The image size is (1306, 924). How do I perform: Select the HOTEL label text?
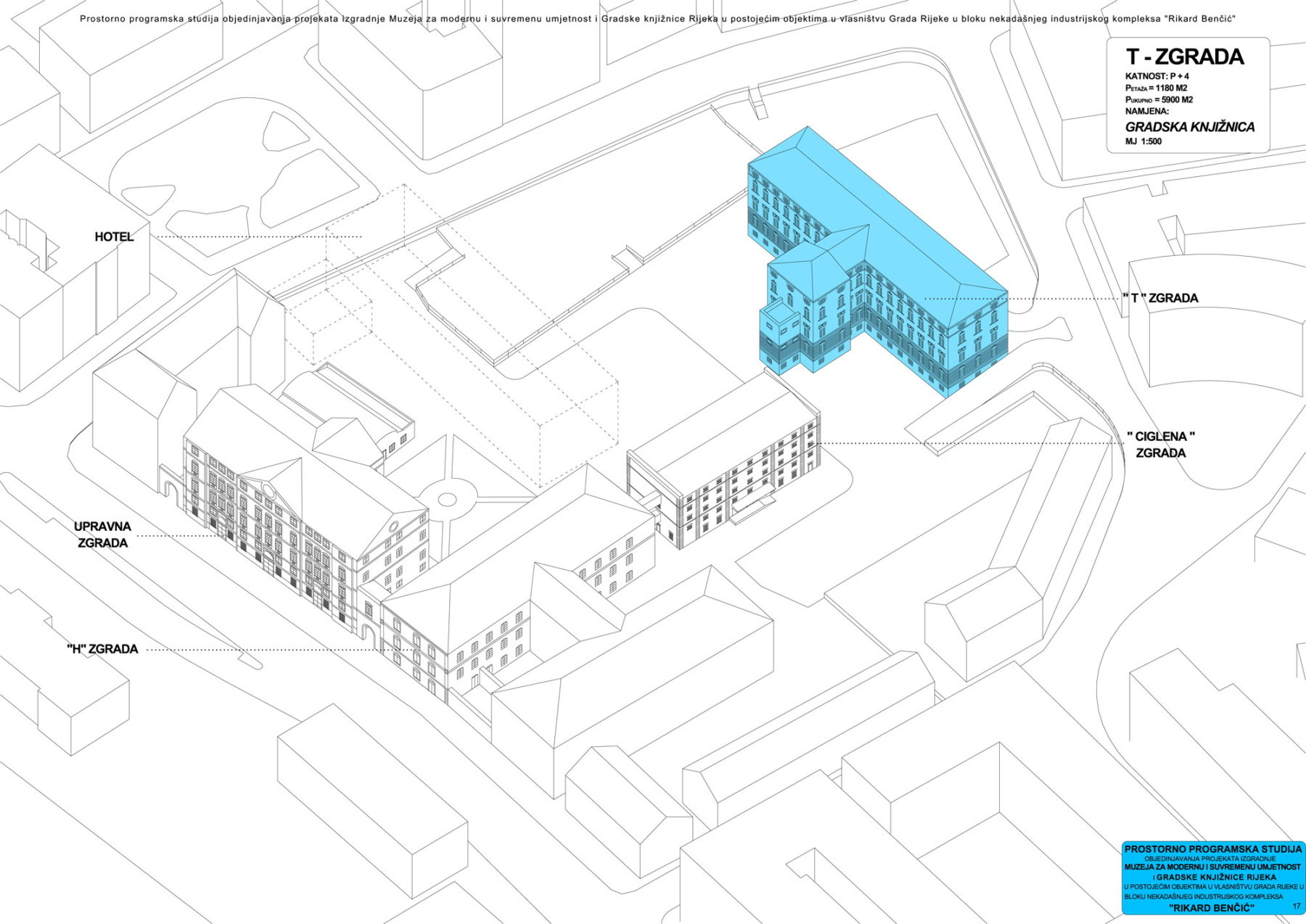114,237
